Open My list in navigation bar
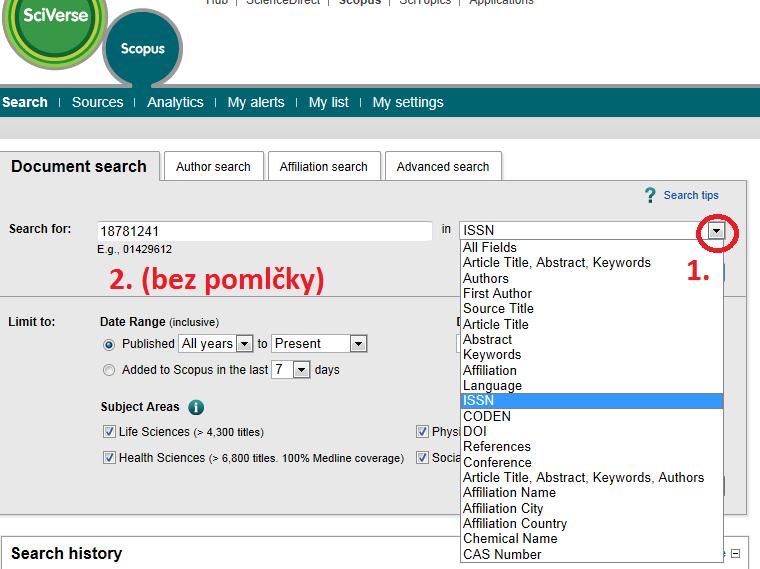The height and width of the screenshot is (569, 760). click(329, 102)
